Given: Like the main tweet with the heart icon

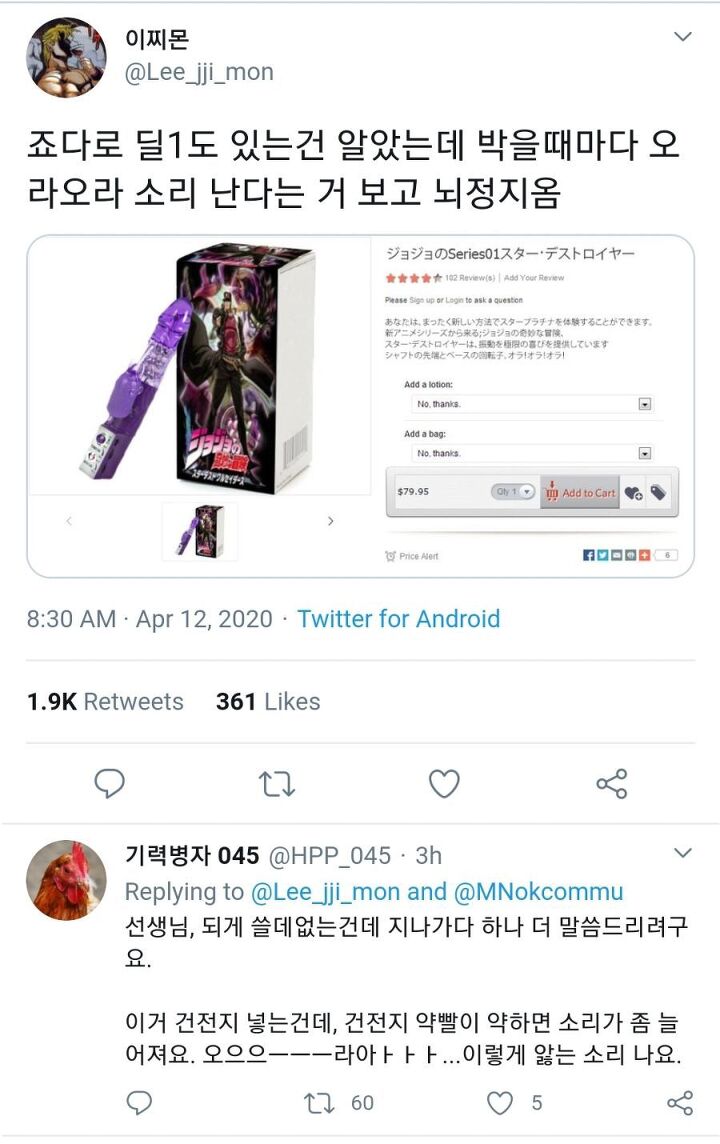Looking at the screenshot, I should click(444, 784).
